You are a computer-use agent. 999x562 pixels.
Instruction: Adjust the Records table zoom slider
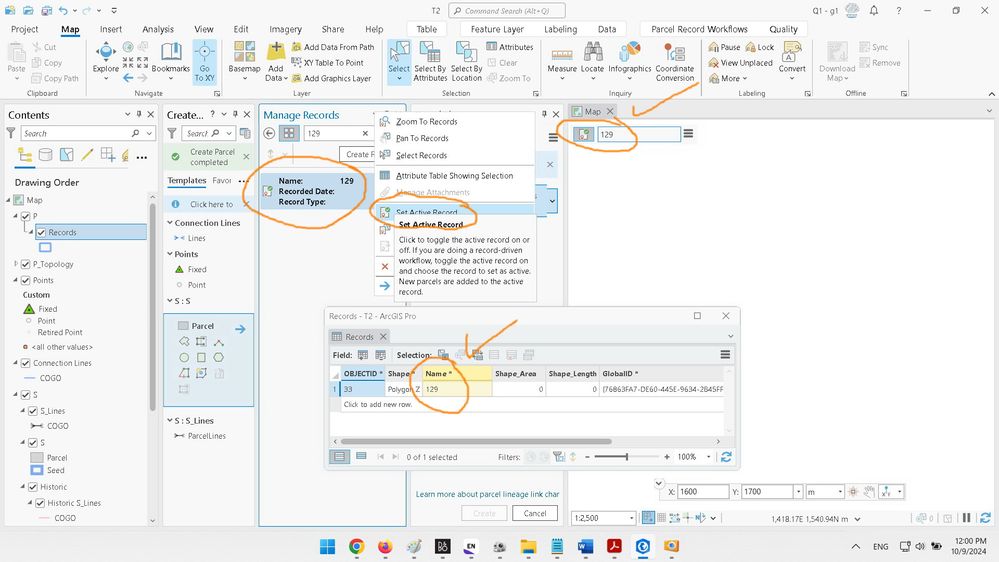coord(627,457)
